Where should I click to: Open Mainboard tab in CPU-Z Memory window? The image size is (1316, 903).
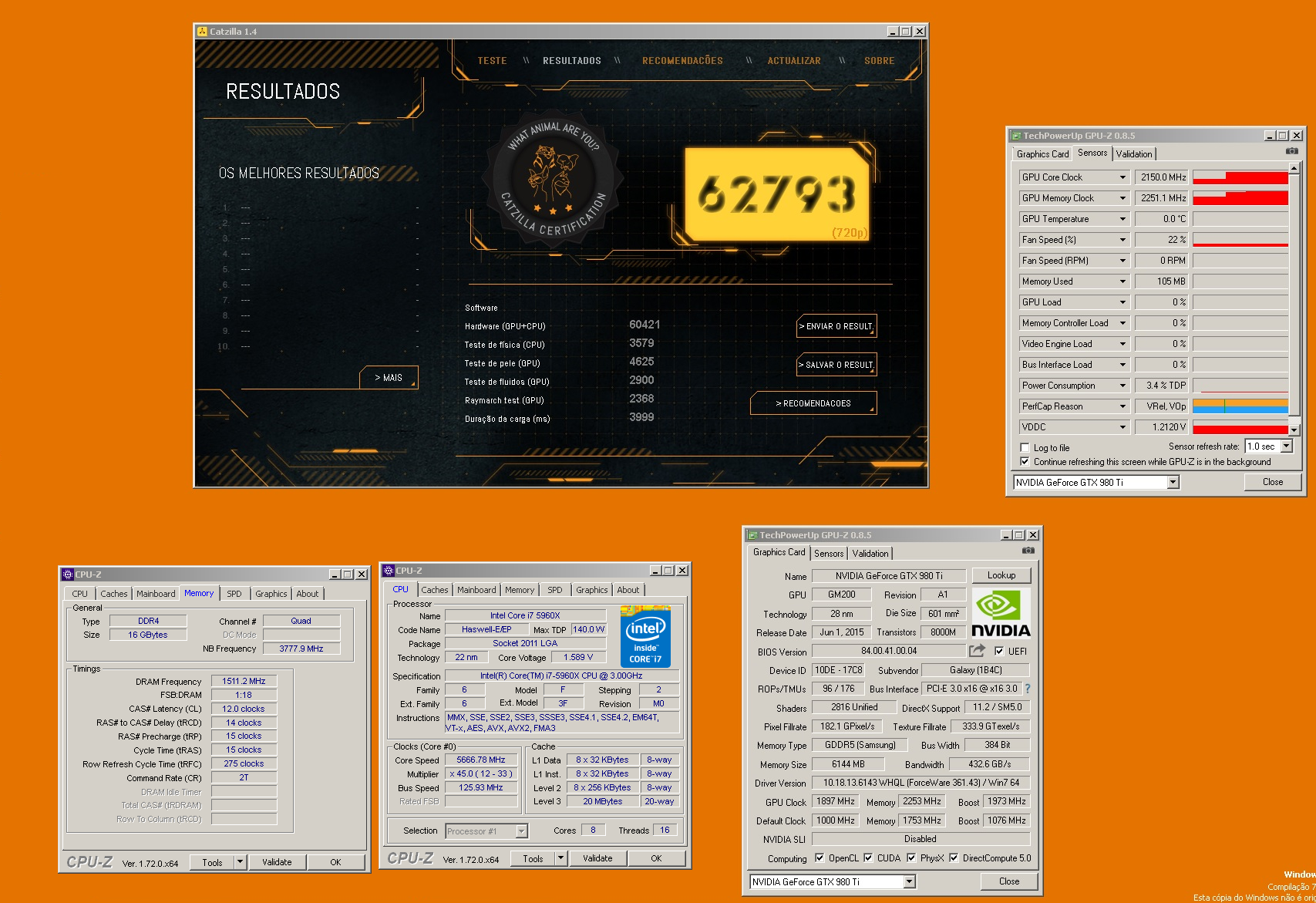(156, 594)
